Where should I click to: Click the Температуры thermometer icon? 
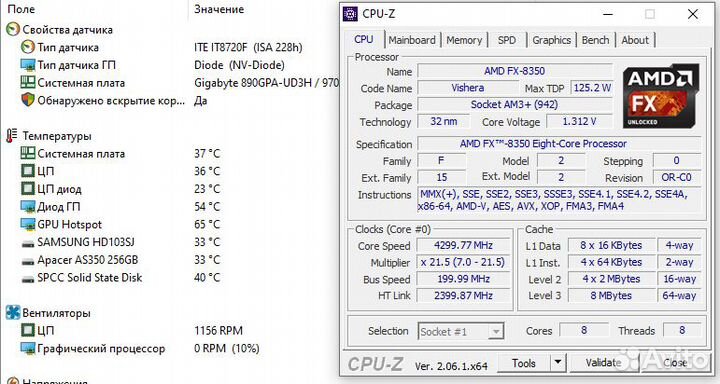click(x=12, y=136)
